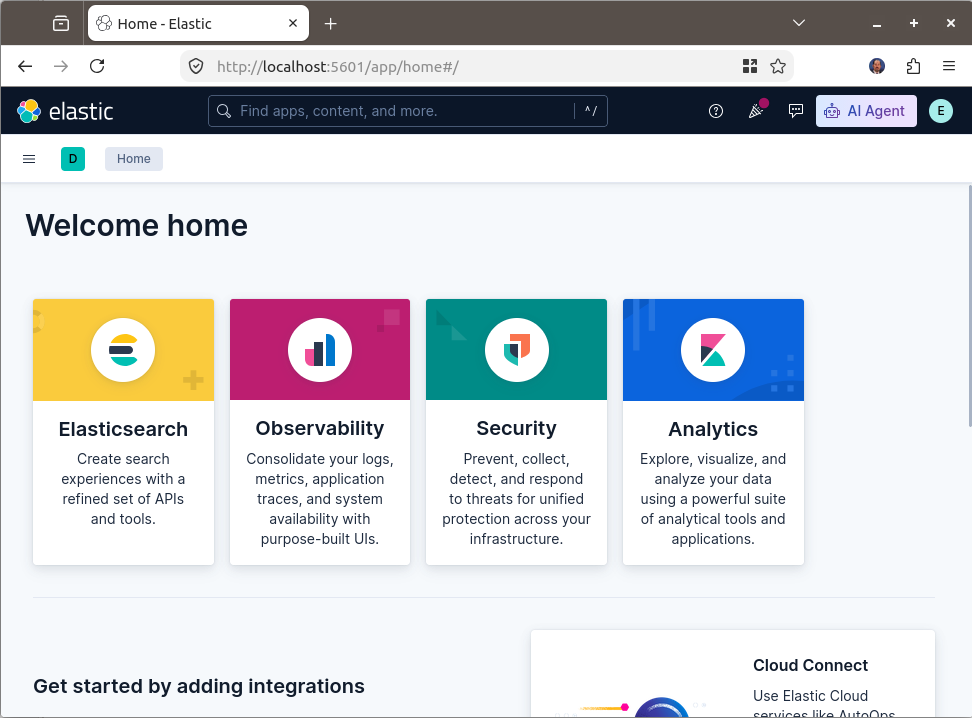The width and height of the screenshot is (972, 718).
Task: Click the Analytics Kibana icon
Action: tap(713, 350)
